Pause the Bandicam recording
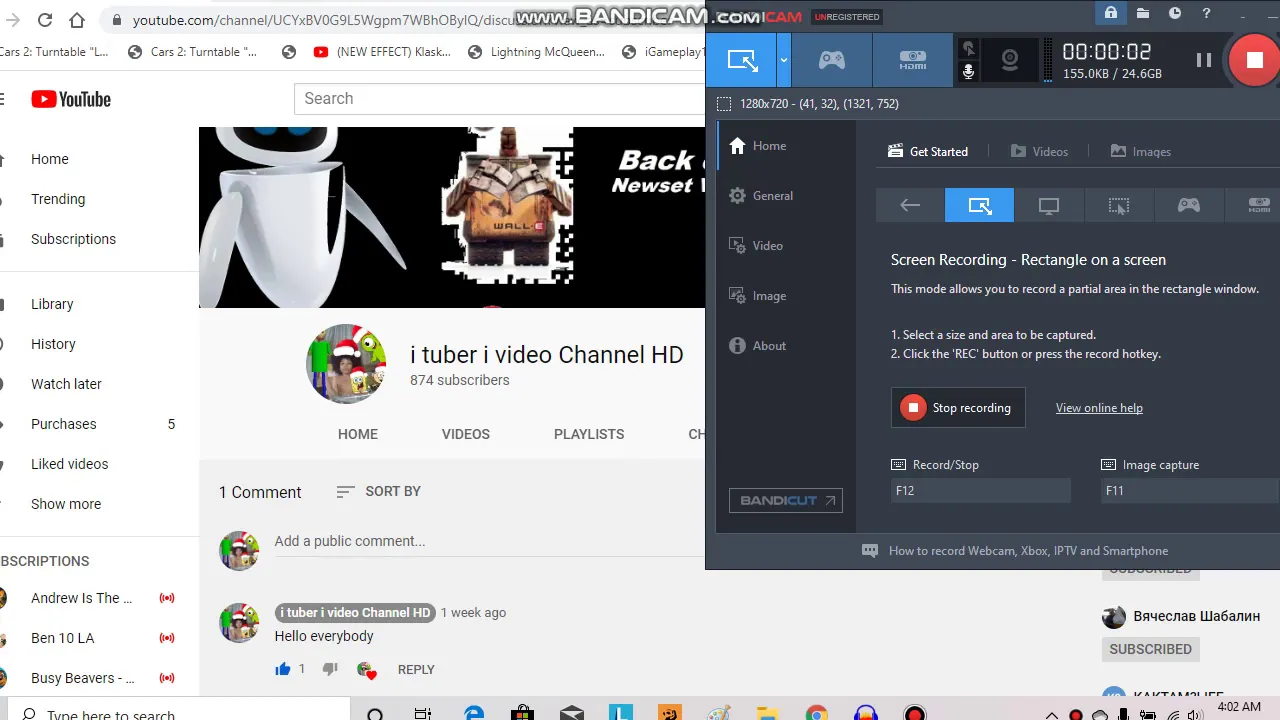This screenshot has width=1280, height=720. pos(1204,60)
